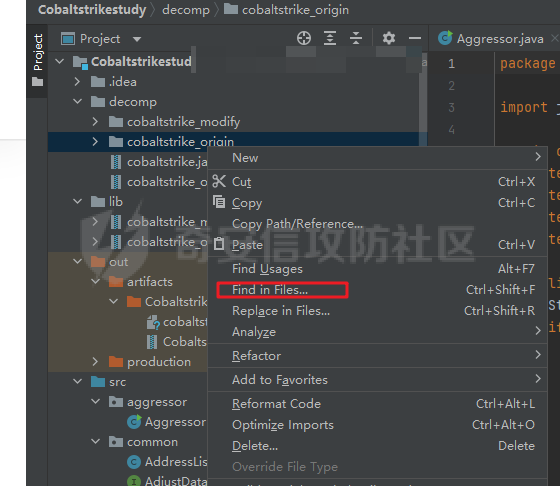The width and height of the screenshot is (560, 486).
Task: Open the Project view dropdown arrow
Action: pos(137,39)
